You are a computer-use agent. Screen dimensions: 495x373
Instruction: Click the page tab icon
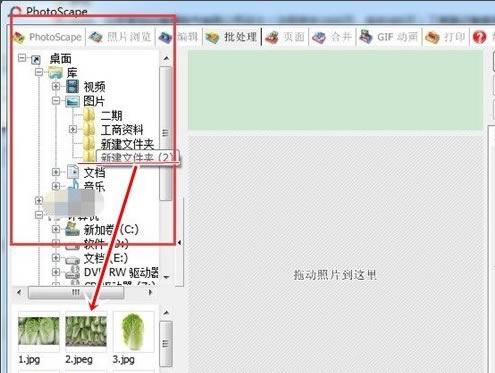[272, 37]
